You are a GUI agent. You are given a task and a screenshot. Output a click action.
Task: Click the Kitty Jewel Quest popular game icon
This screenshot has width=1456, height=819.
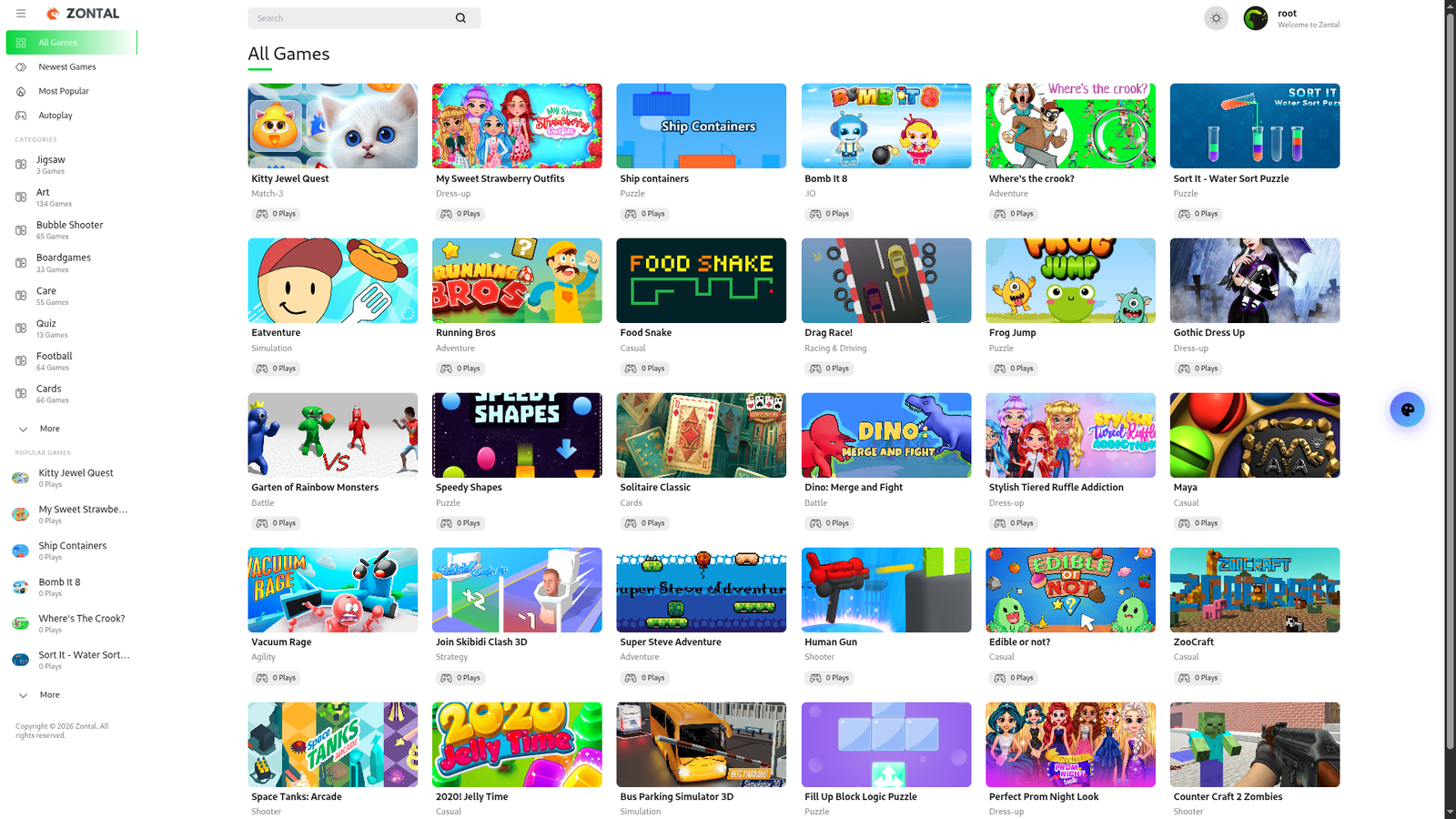coord(20,479)
